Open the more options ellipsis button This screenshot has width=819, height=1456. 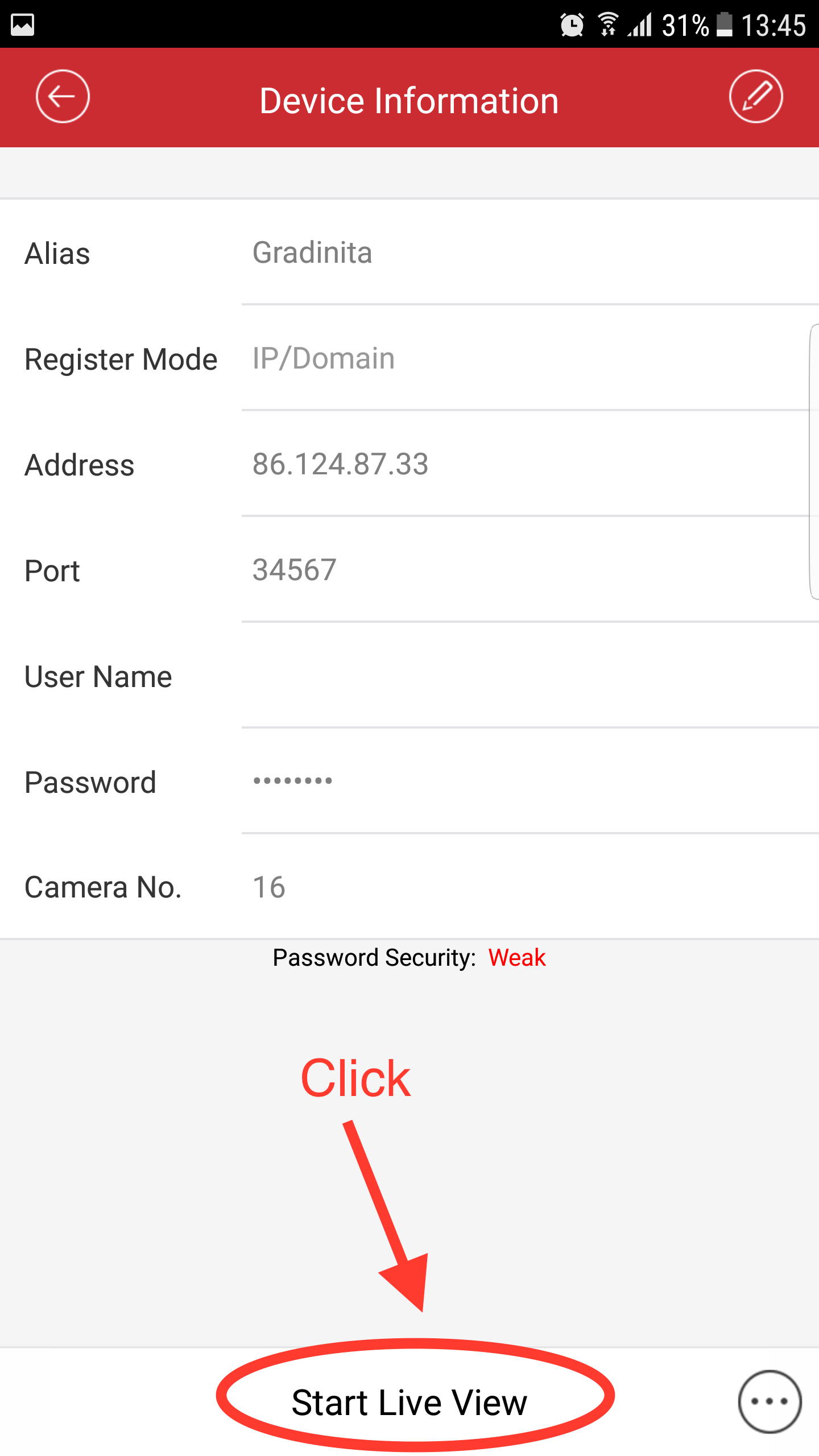click(770, 1402)
